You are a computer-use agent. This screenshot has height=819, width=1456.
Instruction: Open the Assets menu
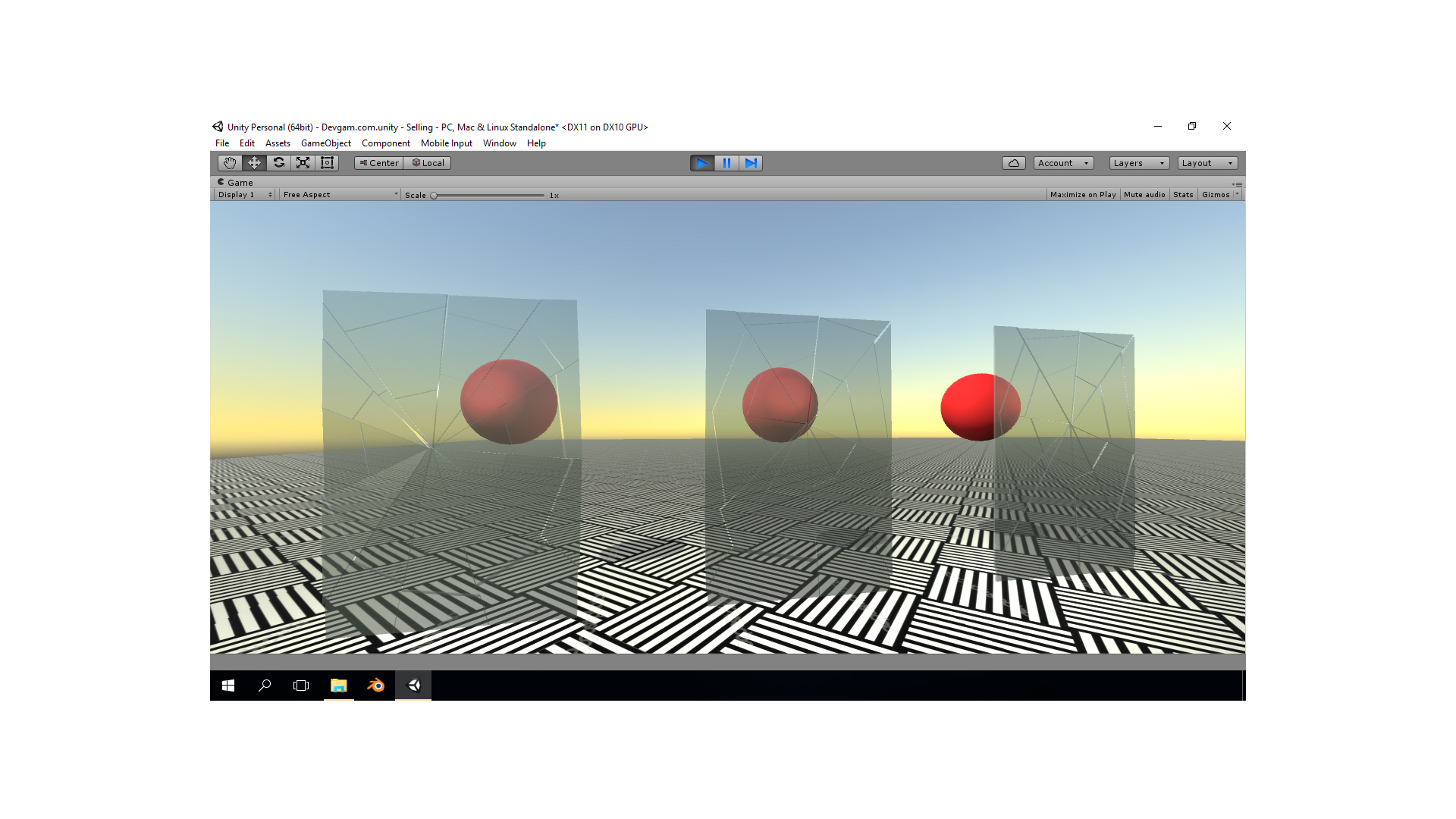pyautogui.click(x=278, y=143)
